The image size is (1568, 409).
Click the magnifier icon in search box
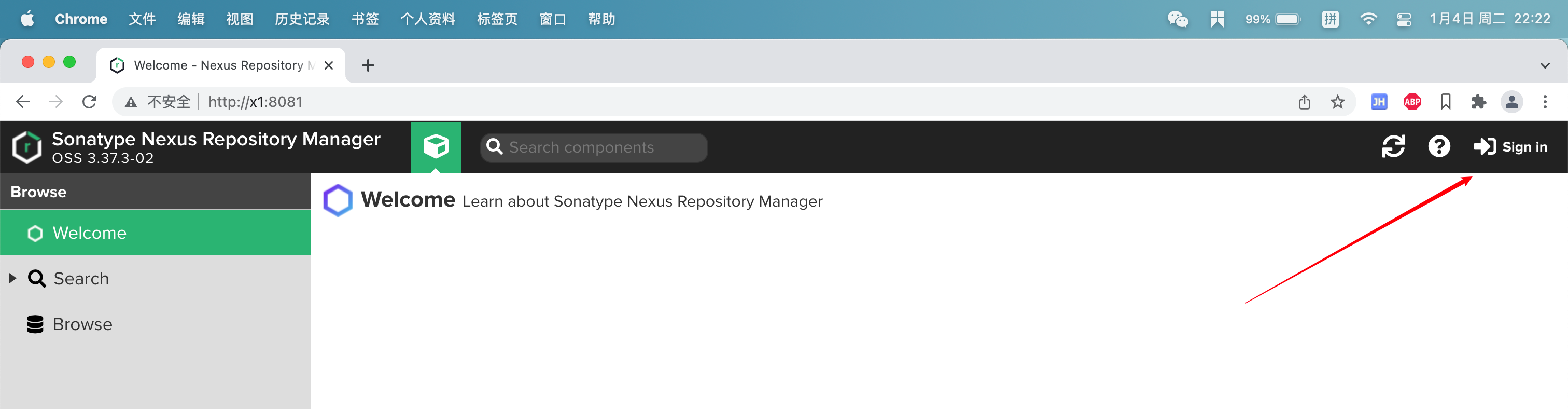(494, 147)
